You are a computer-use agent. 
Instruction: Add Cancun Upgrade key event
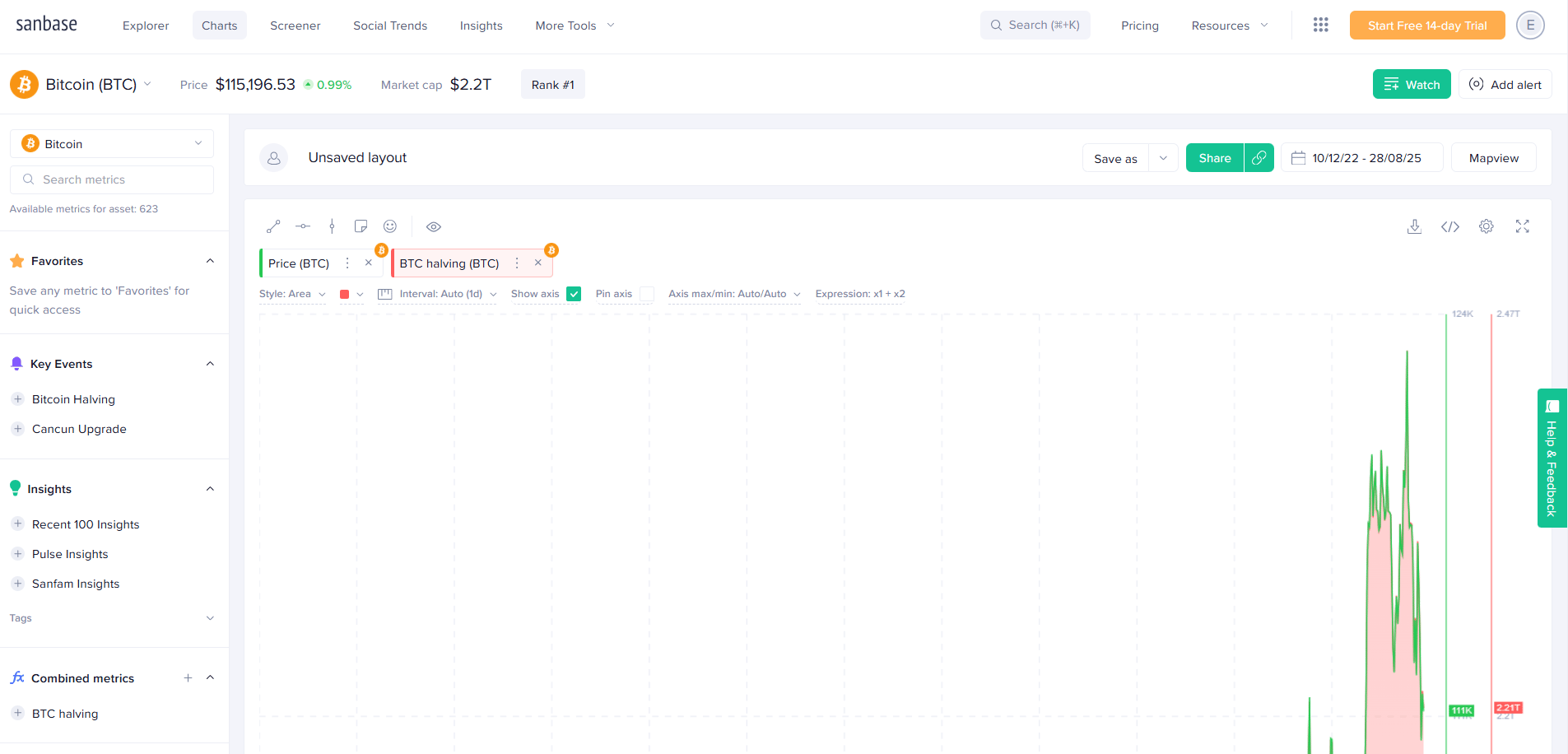coord(17,429)
